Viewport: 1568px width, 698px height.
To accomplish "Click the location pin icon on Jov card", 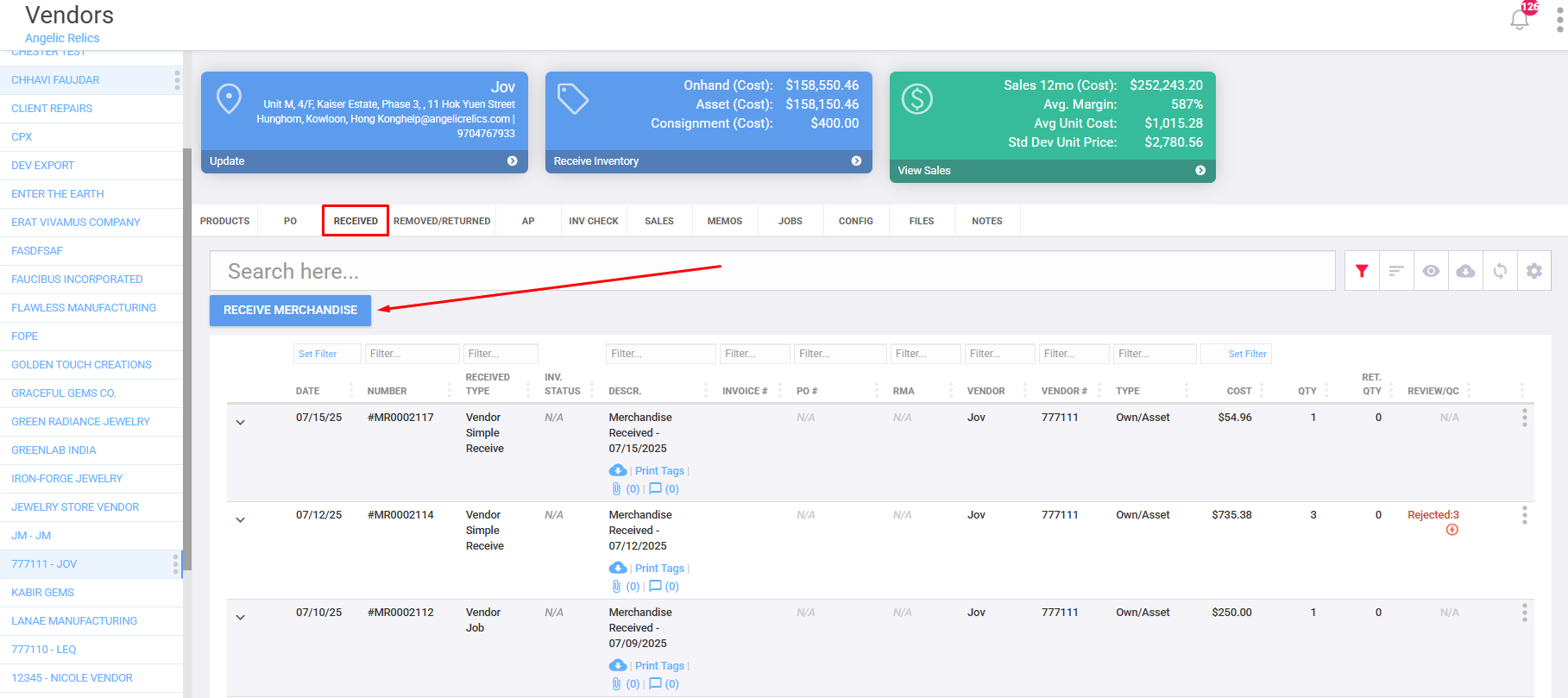I will point(229,98).
